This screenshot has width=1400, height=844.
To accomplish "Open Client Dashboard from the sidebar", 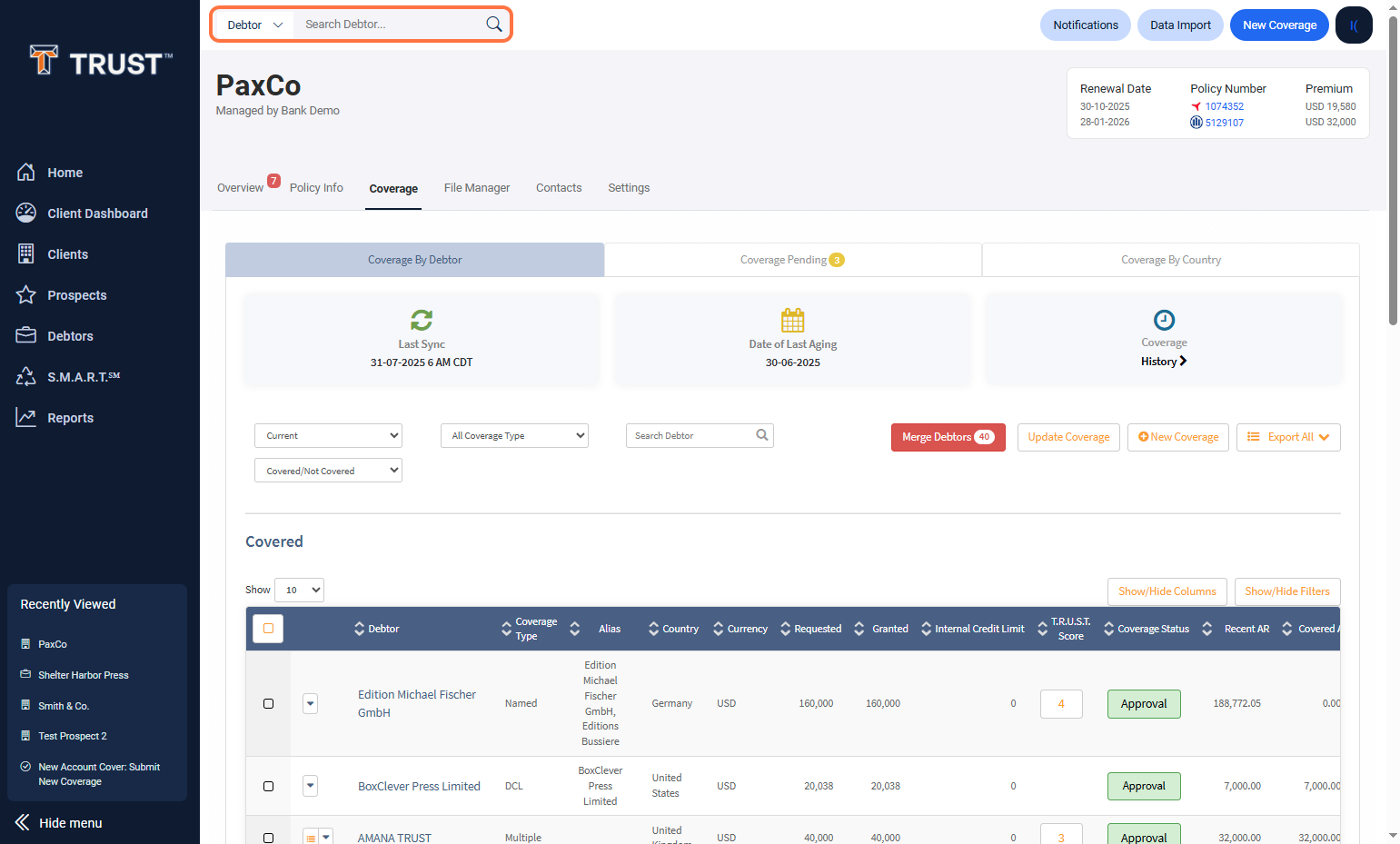I will [97, 213].
